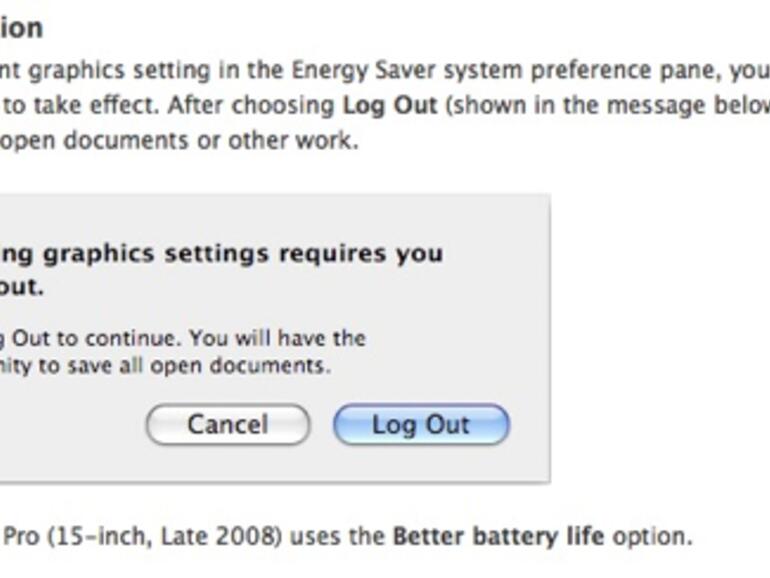Image resolution: width=770 pixels, height=578 pixels.
Task: Click the dialog title about graphics settings
Action: tap(222, 253)
